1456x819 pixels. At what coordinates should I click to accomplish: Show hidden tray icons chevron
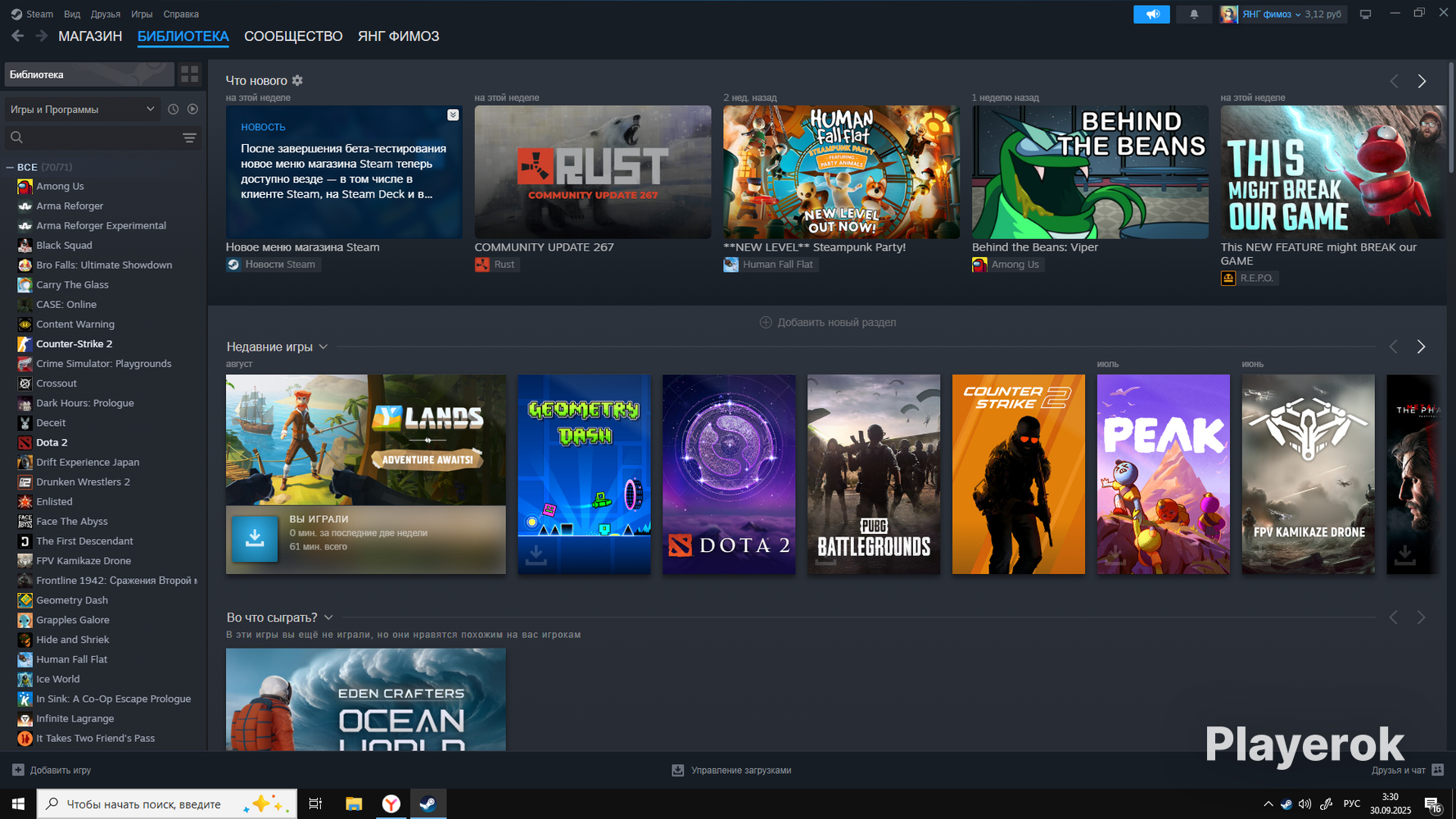coord(1268,804)
